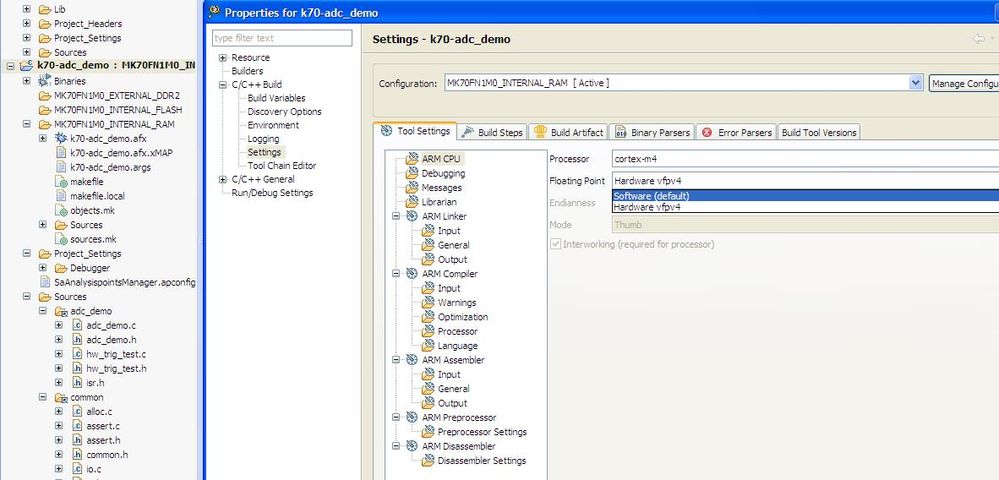Collapse the C/C++ Build node
The image size is (999, 480).
click(223, 84)
